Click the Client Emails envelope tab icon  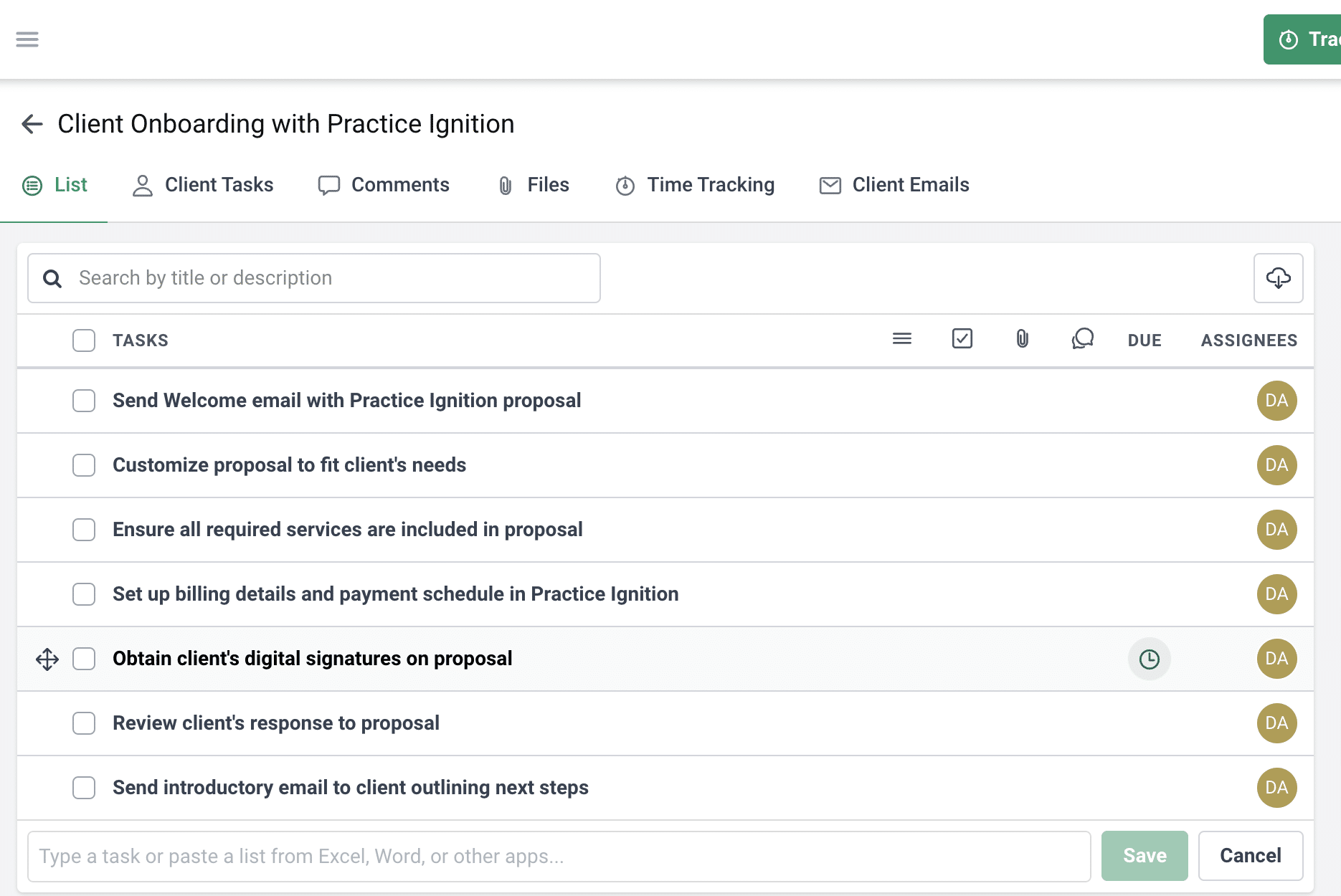click(x=830, y=186)
